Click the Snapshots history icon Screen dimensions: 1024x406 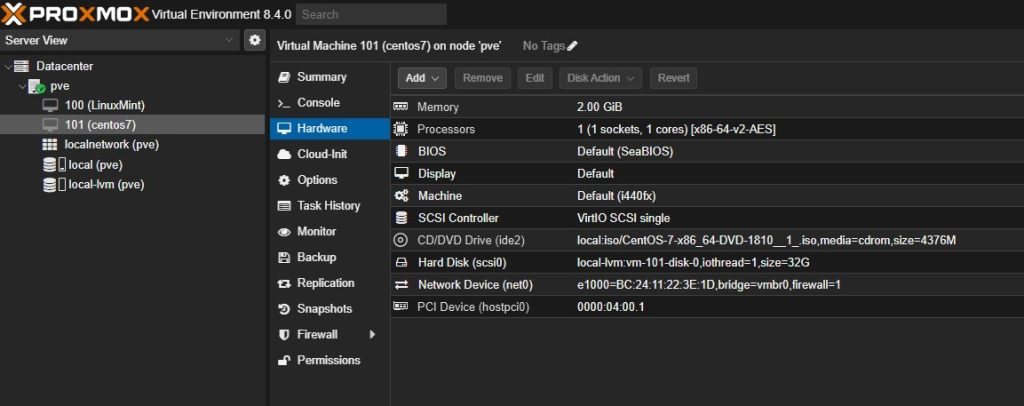[283, 309]
